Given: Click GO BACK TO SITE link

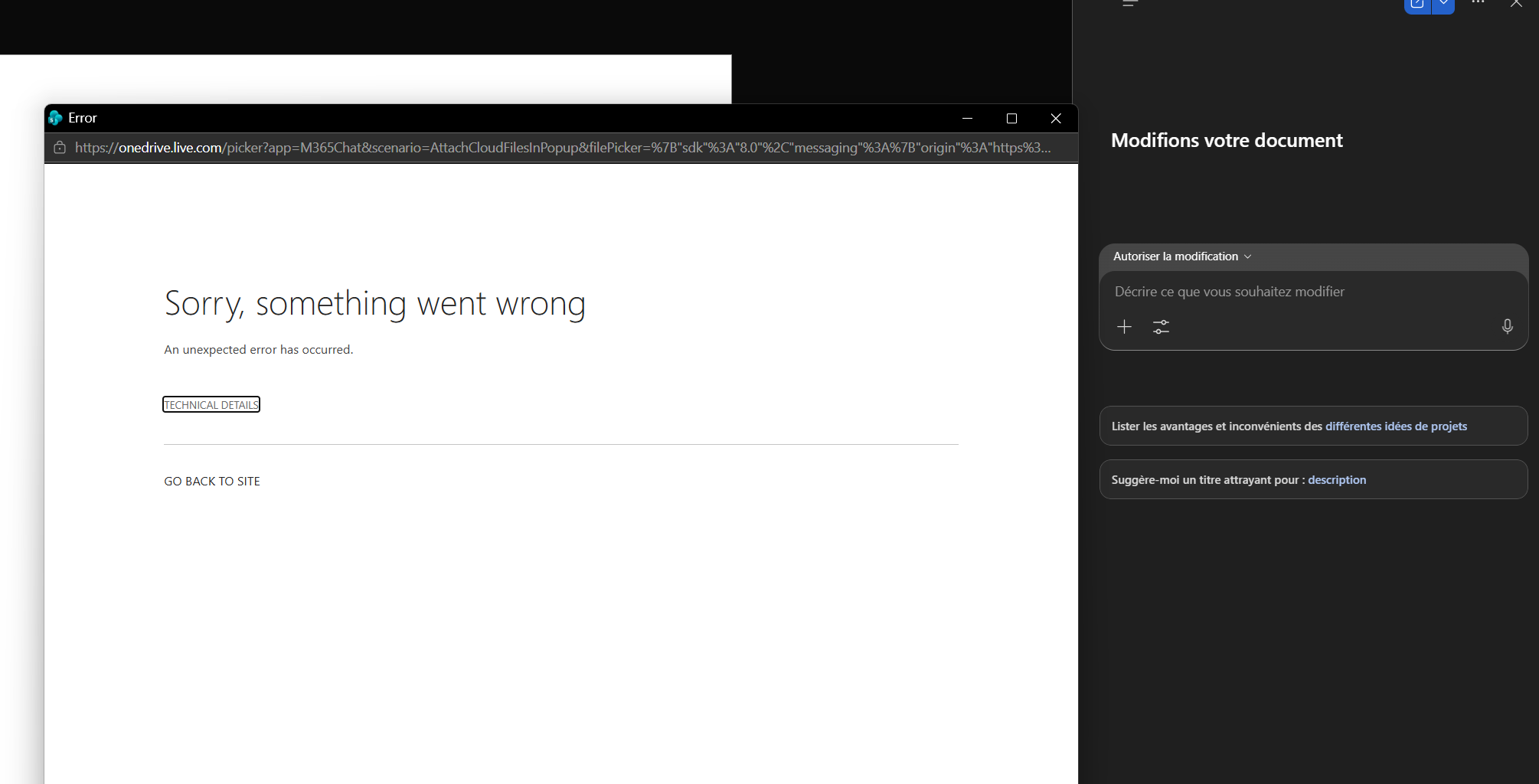Looking at the screenshot, I should tap(212, 482).
